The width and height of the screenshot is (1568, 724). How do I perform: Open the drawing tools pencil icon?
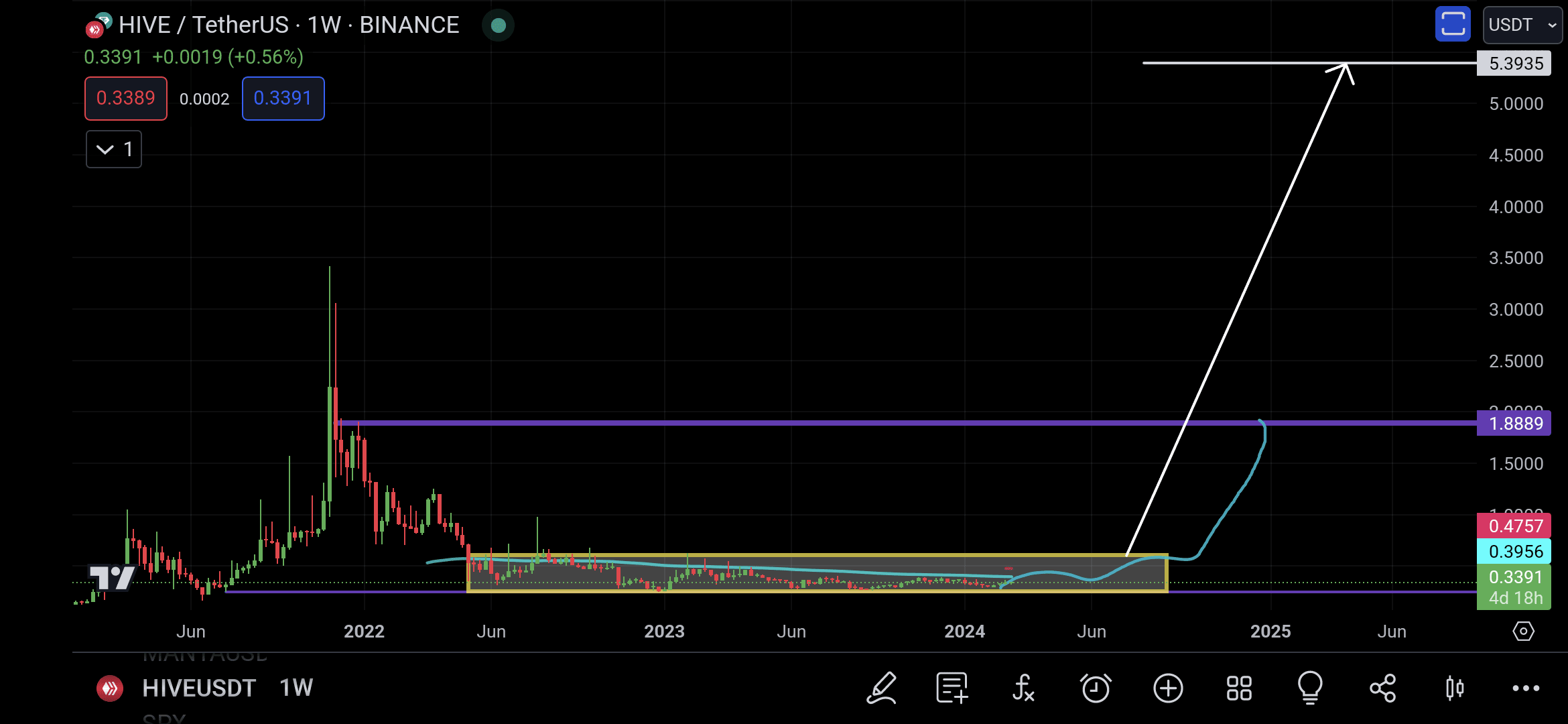(881, 688)
